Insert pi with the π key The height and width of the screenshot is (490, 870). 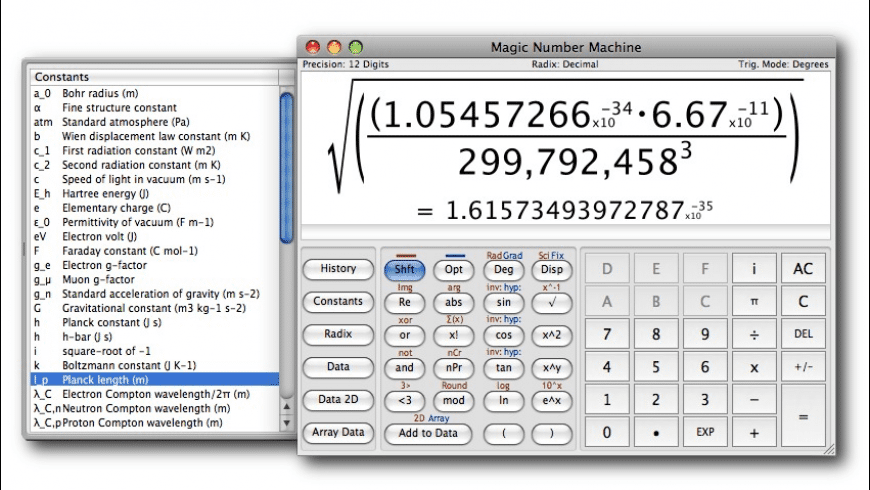754,302
